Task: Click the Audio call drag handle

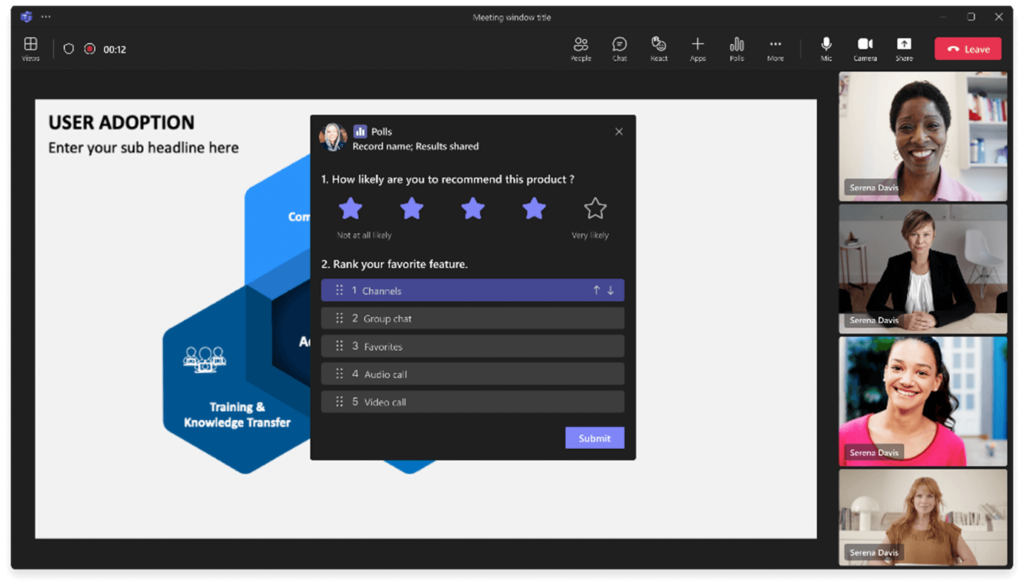Action: click(x=339, y=374)
